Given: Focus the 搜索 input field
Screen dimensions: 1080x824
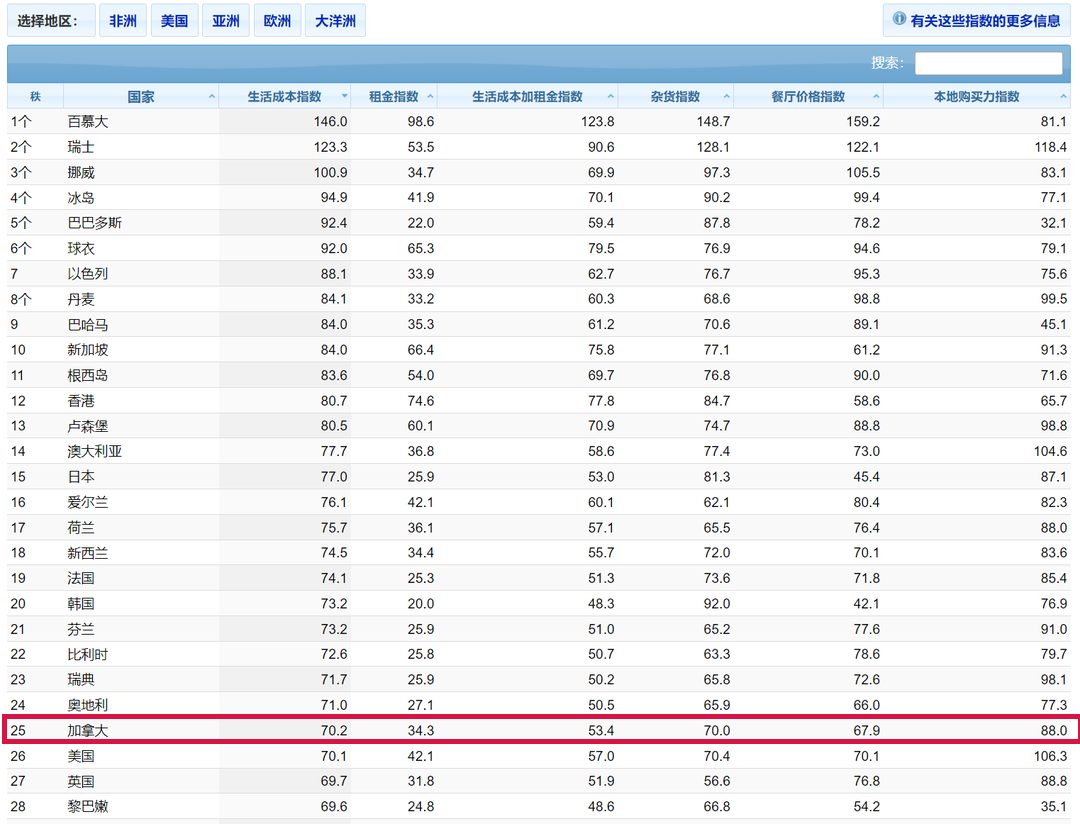Looking at the screenshot, I should 988,63.
